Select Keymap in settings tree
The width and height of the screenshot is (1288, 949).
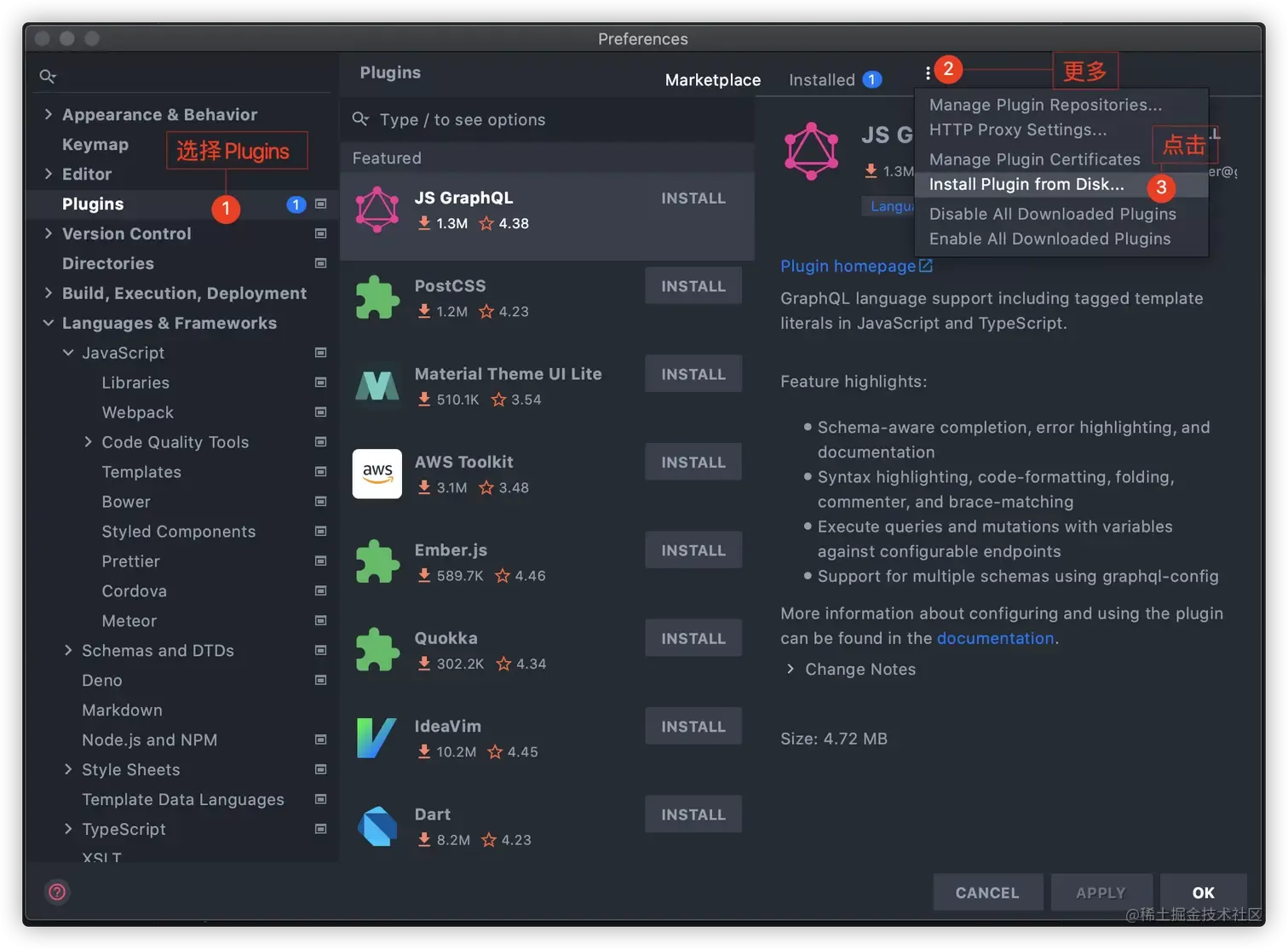(x=95, y=144)
